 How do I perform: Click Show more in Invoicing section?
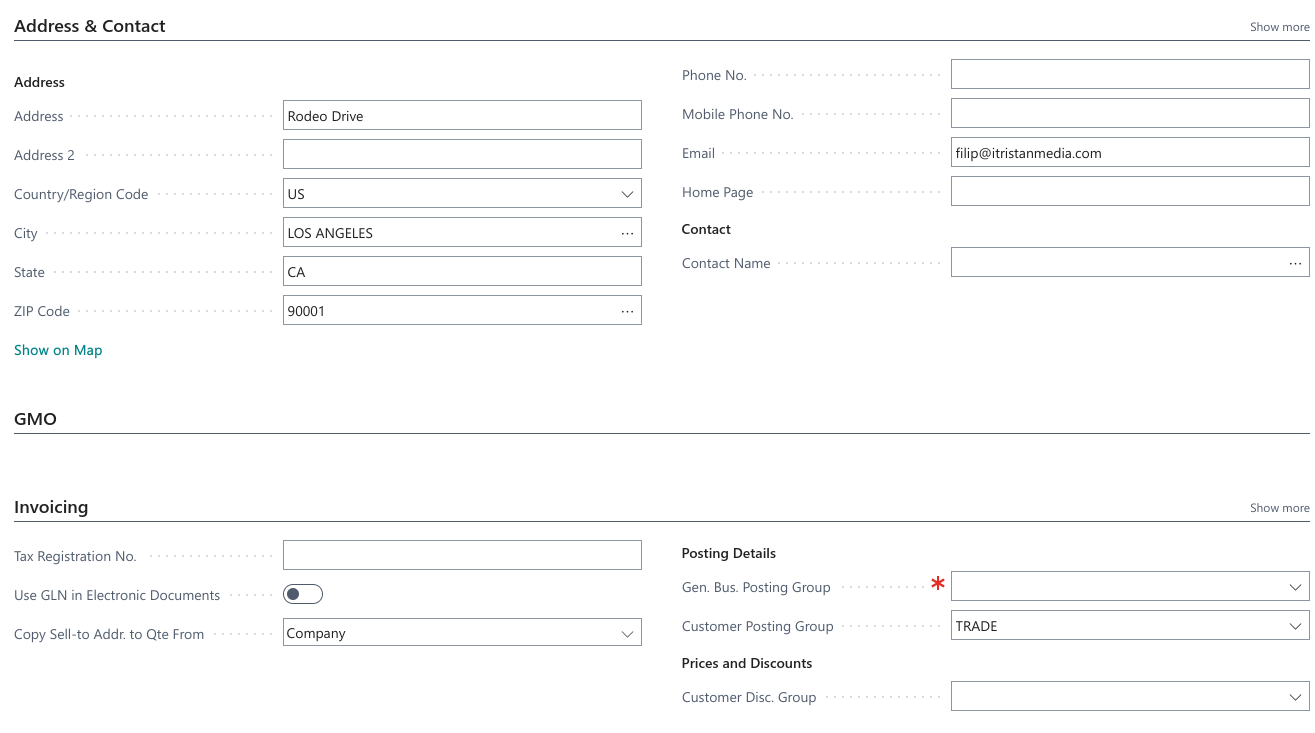coord(1279,508)
